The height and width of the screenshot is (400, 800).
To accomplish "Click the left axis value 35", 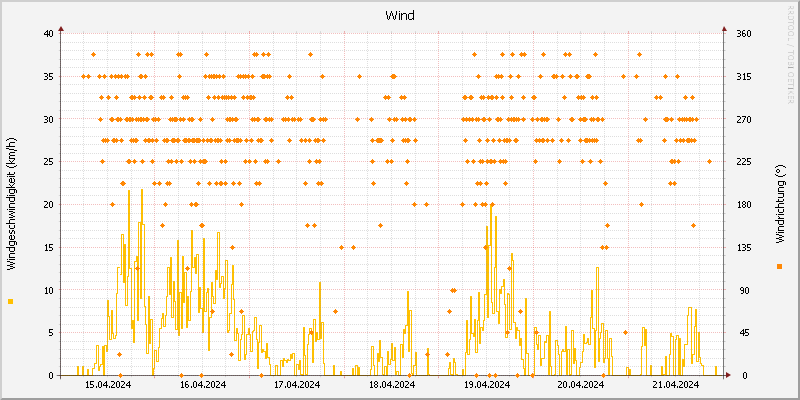I will click(48, 77).
